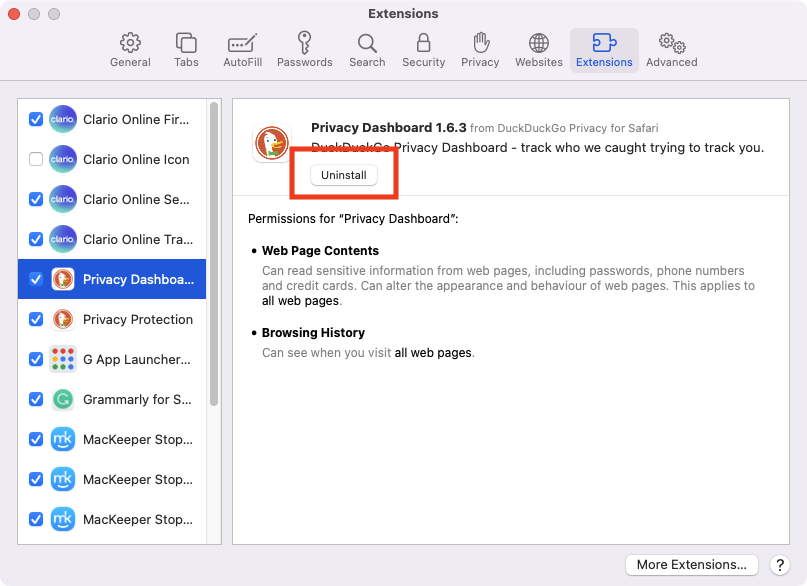Viewport: 807px width, 586px height.
Task: Open the AutoFill preferences tab
Action: tap(242, 50)
